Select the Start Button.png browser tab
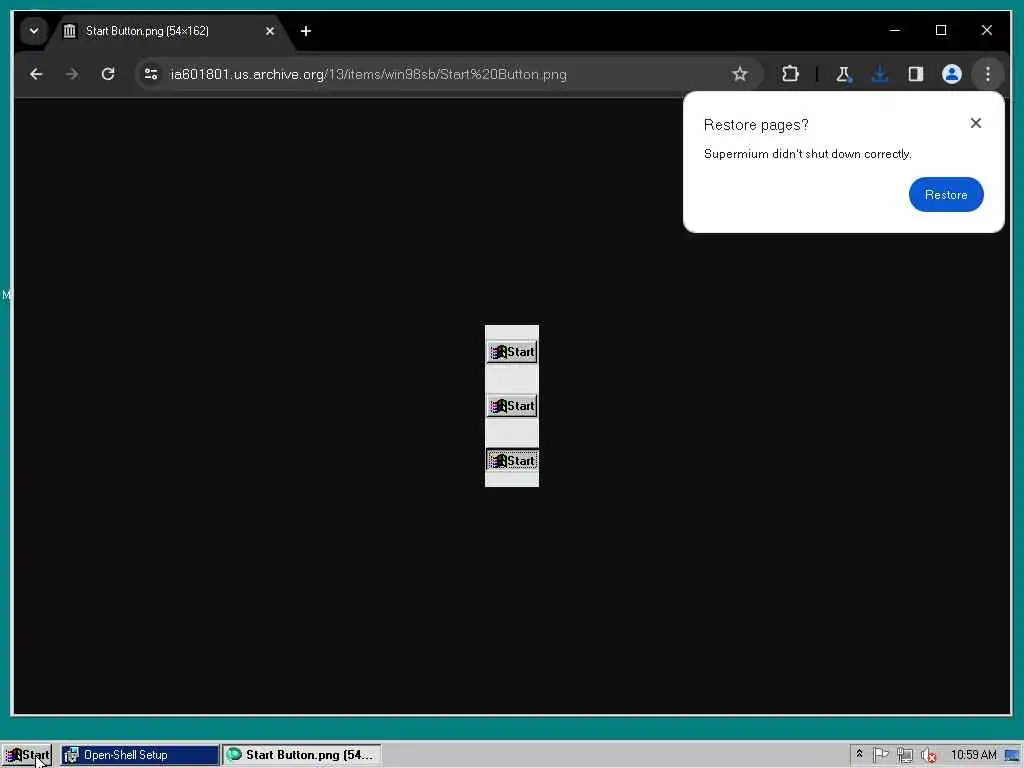The width and height of the screenshot is (1024, 768). pyautogui.click(x=170, y=31)
